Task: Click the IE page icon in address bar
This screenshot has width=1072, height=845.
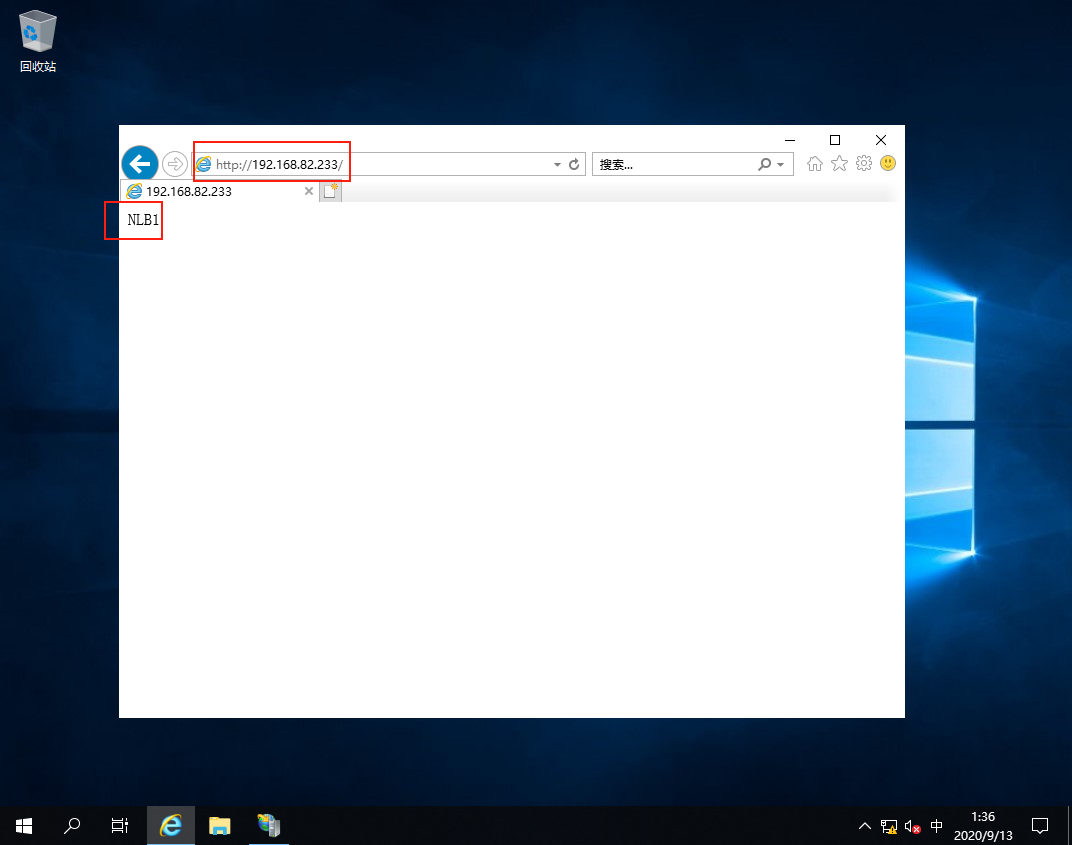Action: 204,164
